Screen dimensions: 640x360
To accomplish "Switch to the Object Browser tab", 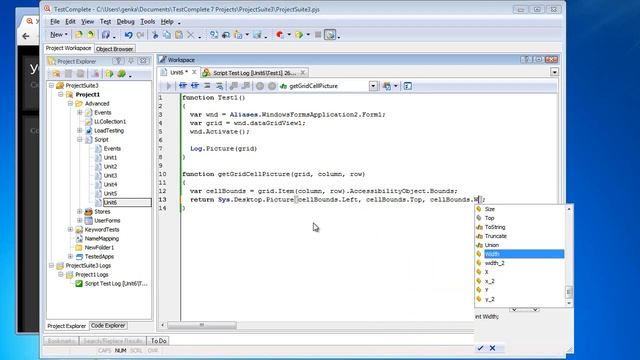I will pyautogui.click(x=114, y=49).
